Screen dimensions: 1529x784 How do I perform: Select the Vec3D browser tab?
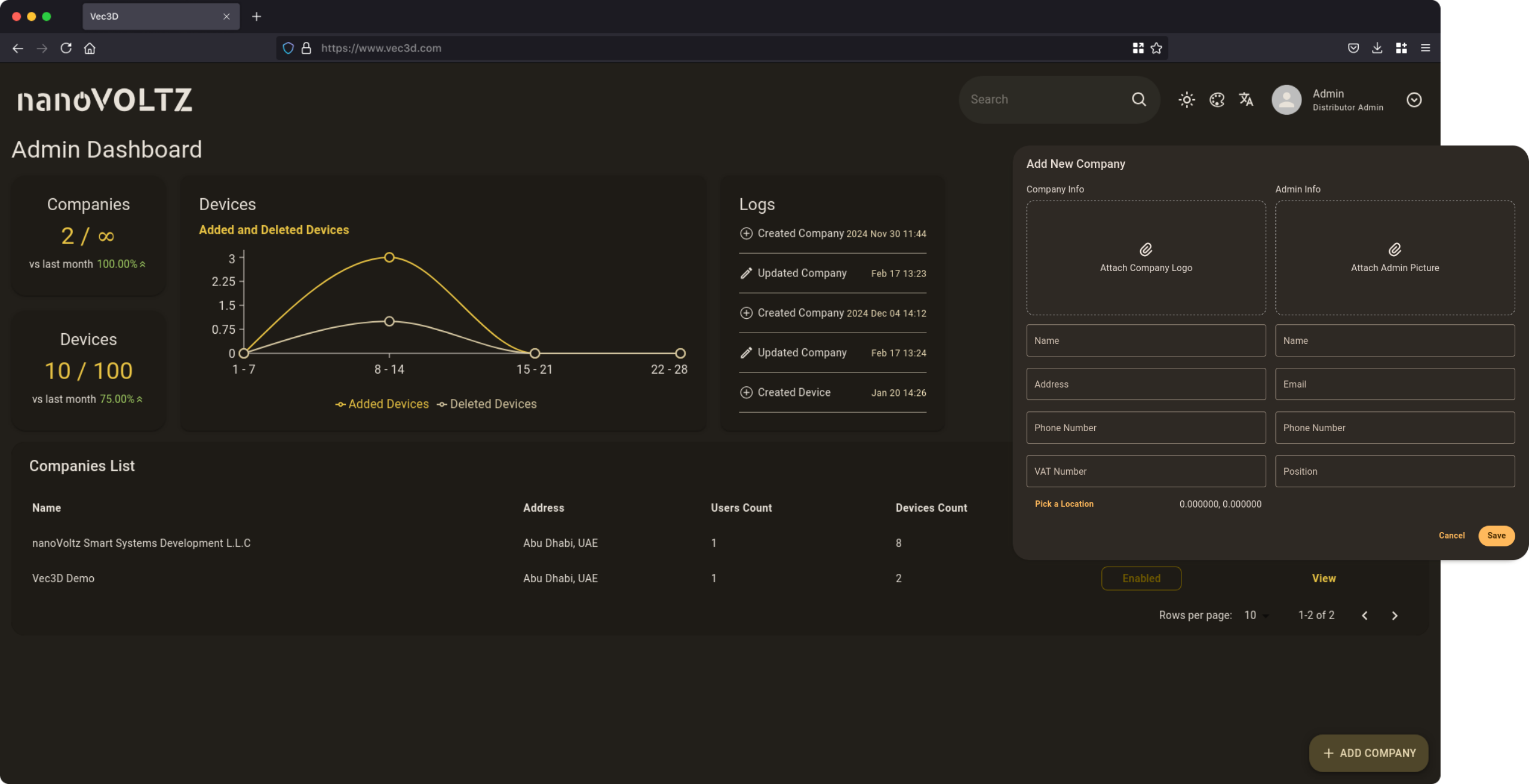(x=161, y=17)
